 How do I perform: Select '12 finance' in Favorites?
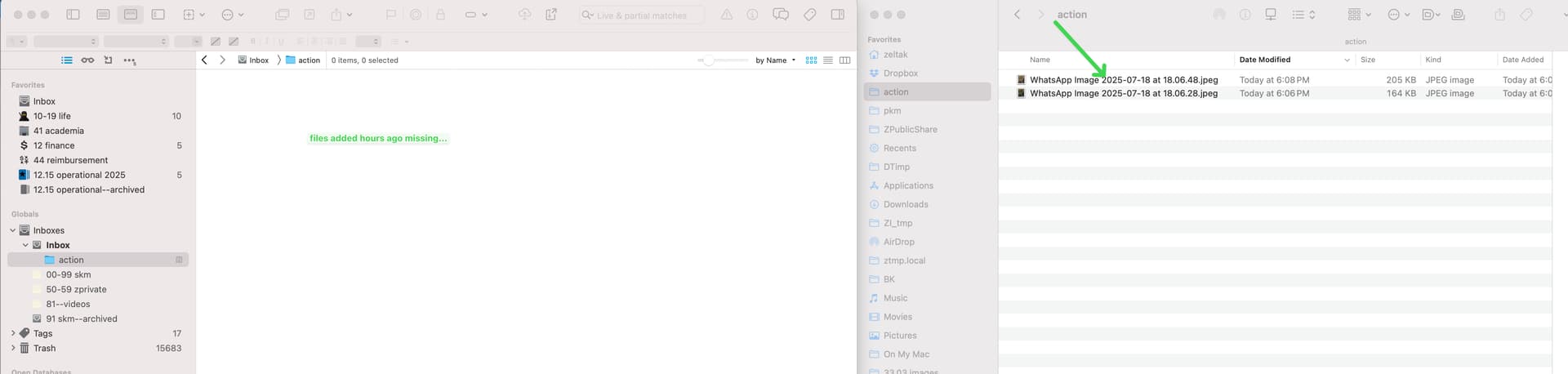click(54, 145)
